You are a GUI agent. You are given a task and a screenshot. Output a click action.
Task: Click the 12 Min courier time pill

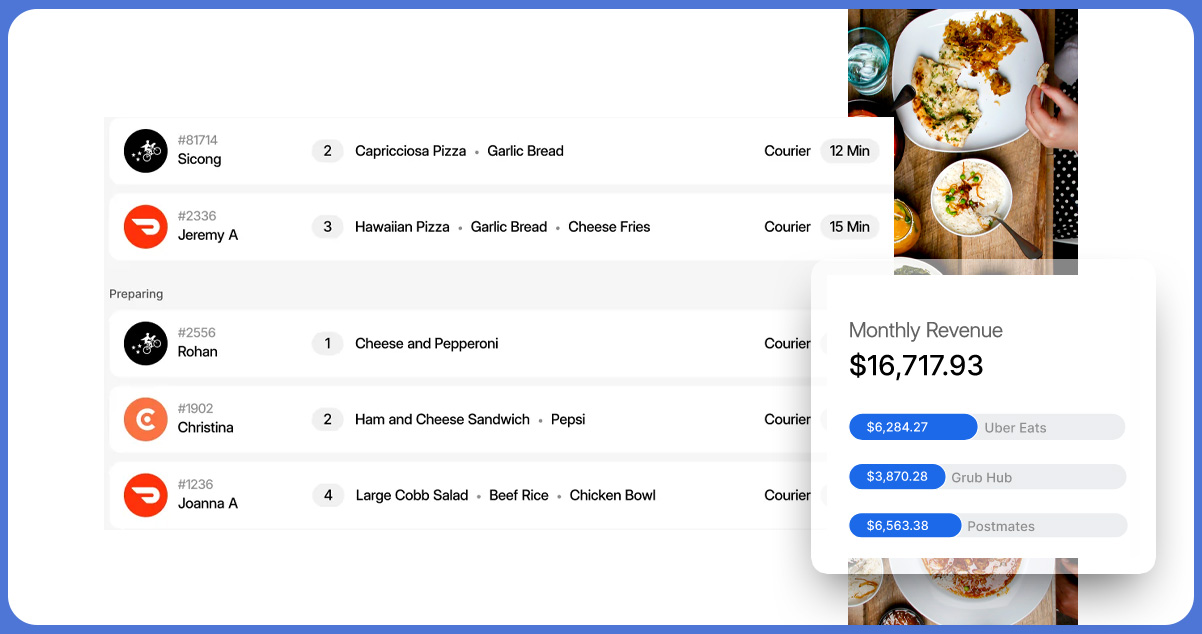849,151
